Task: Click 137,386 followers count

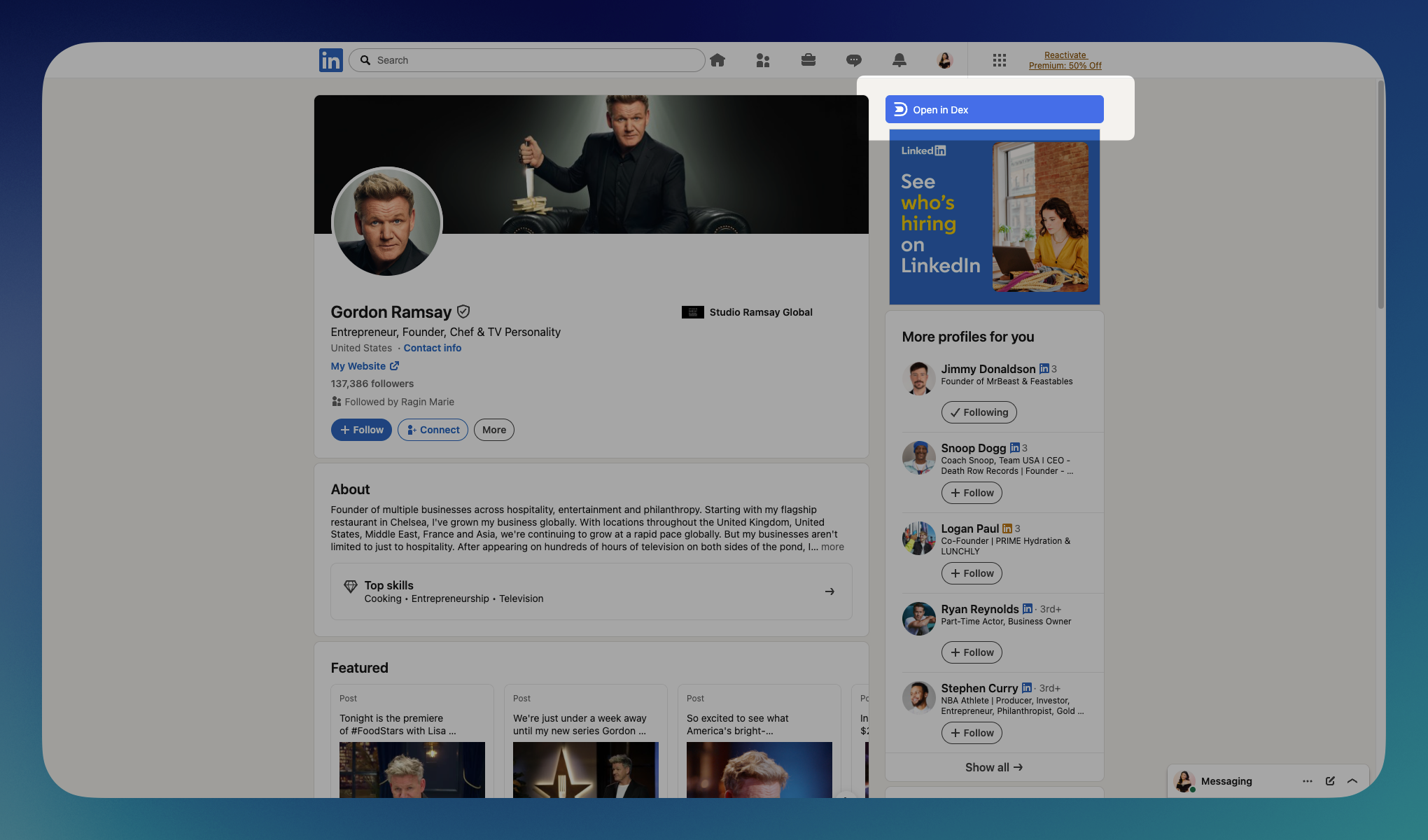Action: point(372,384)
